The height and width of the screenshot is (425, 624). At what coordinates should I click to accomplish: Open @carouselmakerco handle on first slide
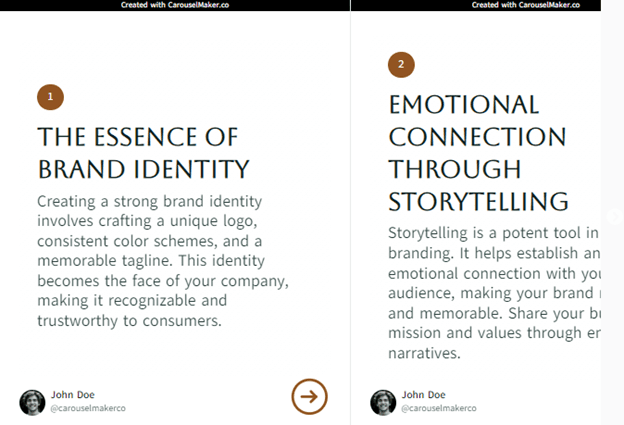point(88,408)
